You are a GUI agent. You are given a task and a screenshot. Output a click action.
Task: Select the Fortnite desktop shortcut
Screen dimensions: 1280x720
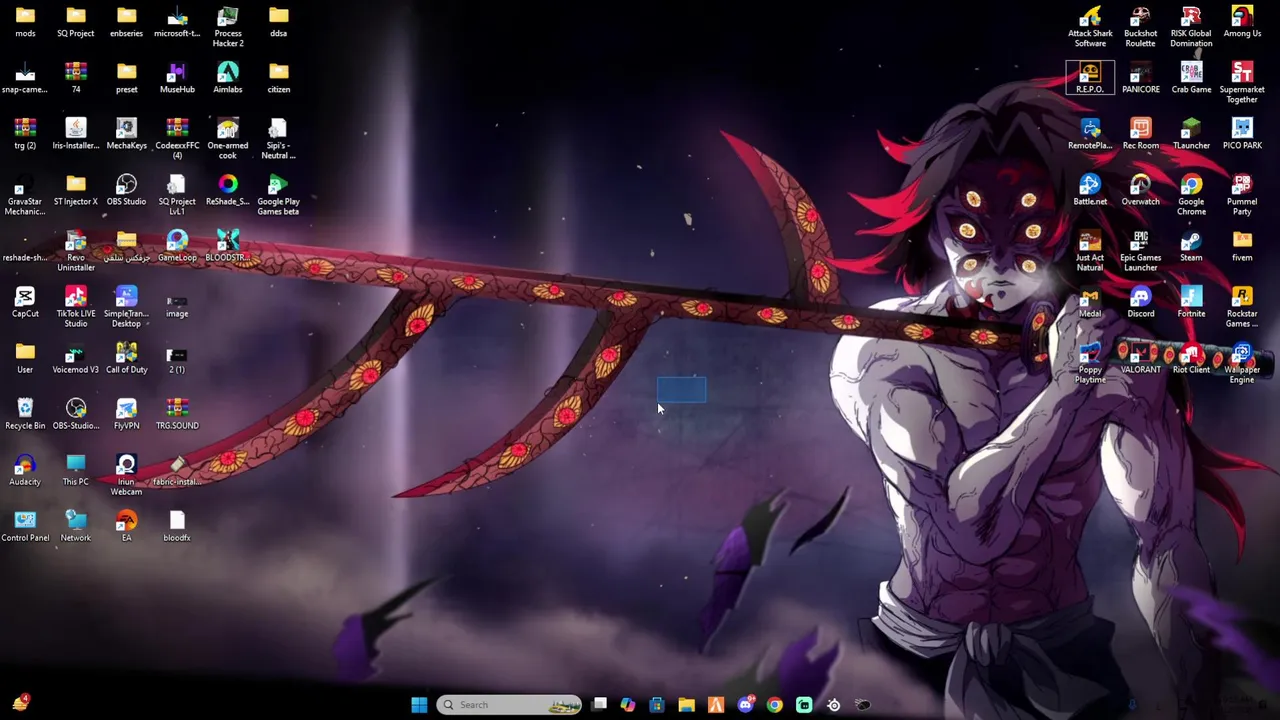click(x=1191, y=301)
